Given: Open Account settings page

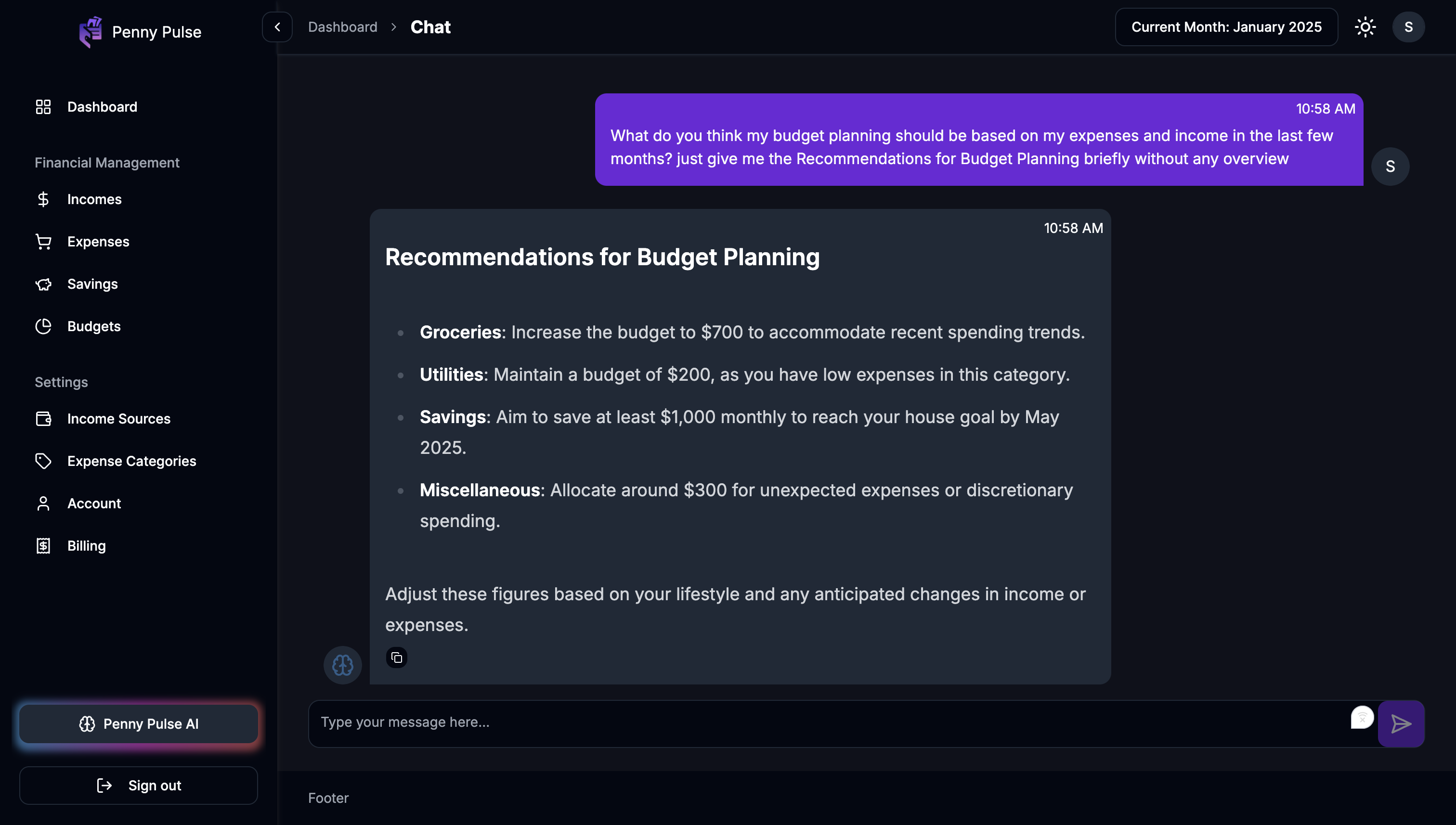Looking at the screenshot, I should click(94, 504).
